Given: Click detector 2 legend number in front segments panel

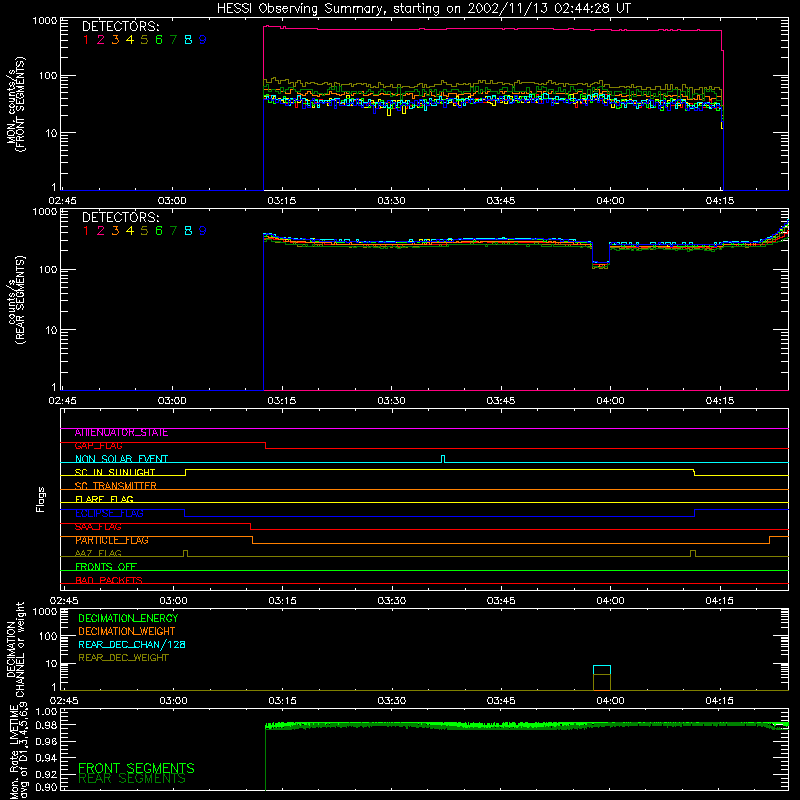Looking at the screenshot, I should pos(101,39).
